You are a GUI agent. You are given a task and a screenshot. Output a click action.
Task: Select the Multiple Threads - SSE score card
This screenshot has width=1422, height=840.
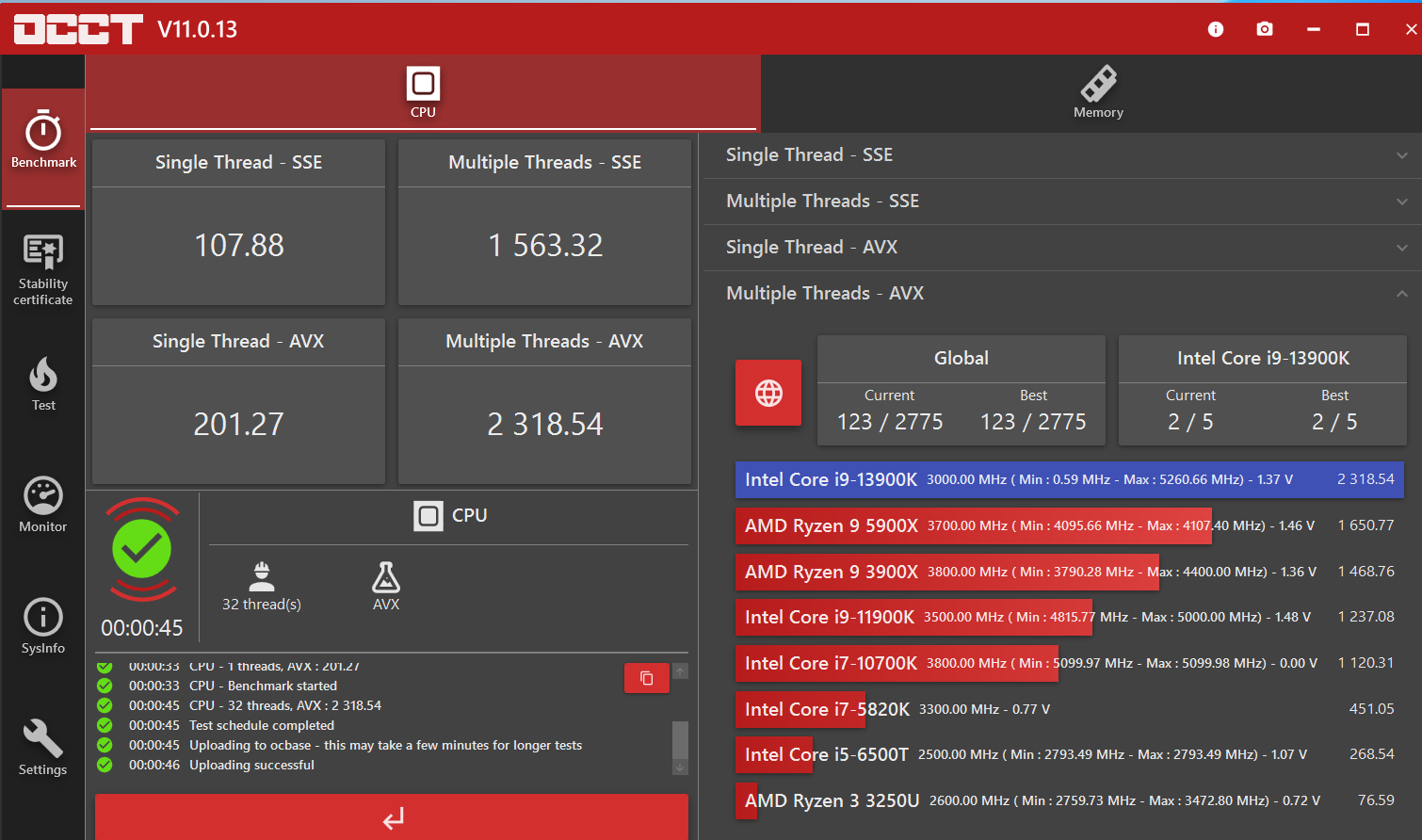tap(544, 222)
